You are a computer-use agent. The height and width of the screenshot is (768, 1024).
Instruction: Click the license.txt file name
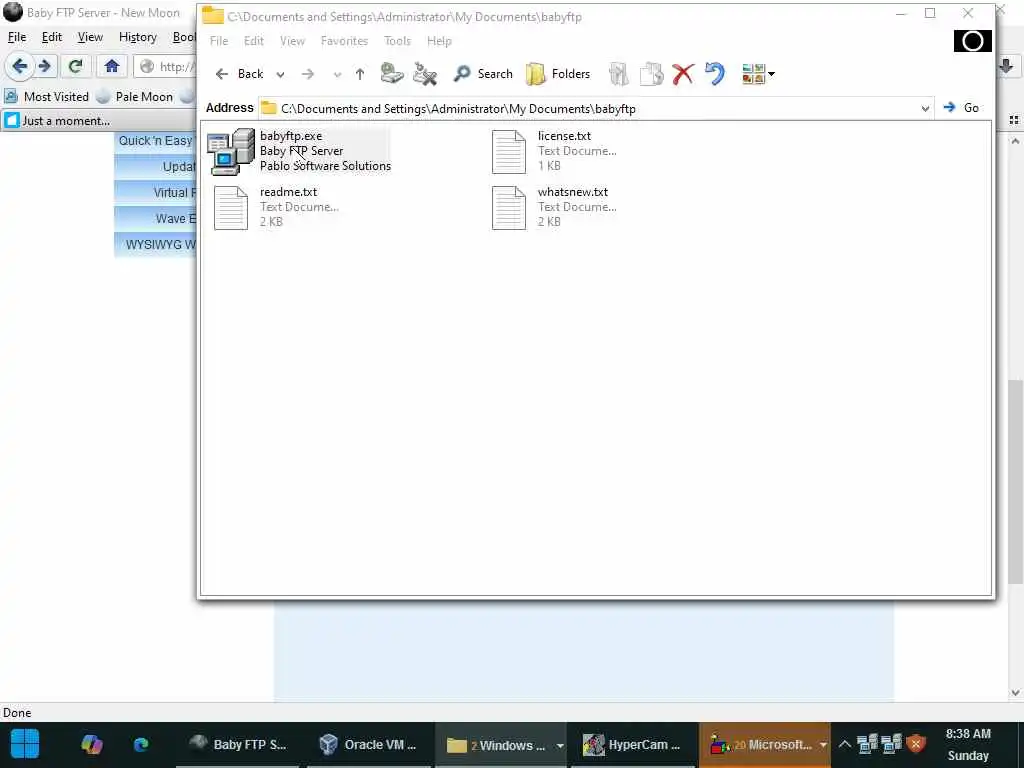(x=564, y=136)
